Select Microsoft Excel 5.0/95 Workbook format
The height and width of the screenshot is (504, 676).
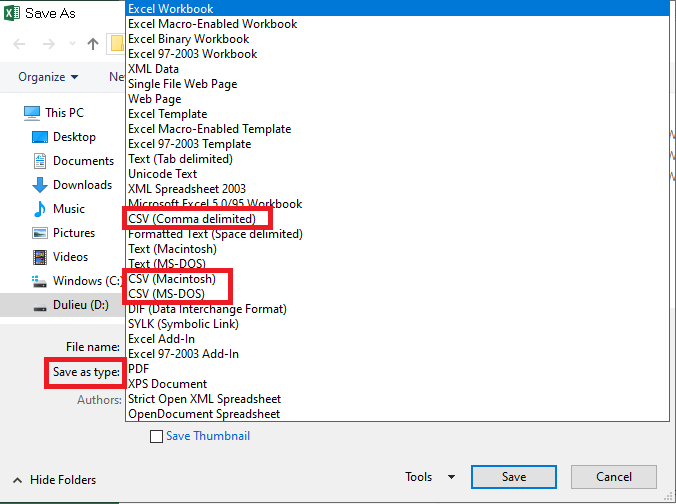point(397,204)
